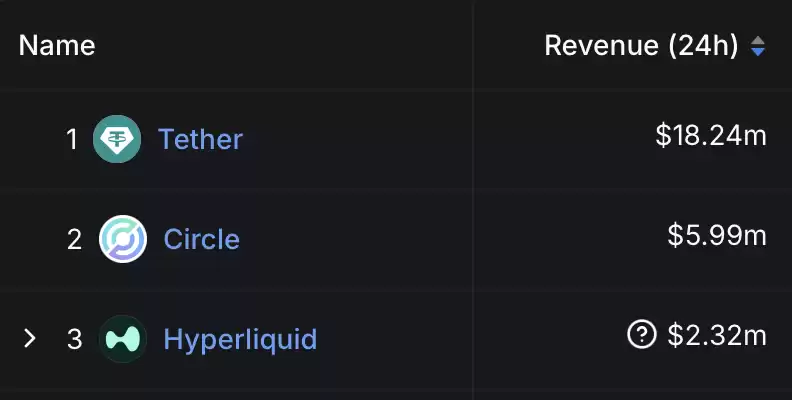Screen dimensions: 792x400
Task: Click the divider between Name and Revenue columns
Action: pyautogui.click(x=473, y=200)
